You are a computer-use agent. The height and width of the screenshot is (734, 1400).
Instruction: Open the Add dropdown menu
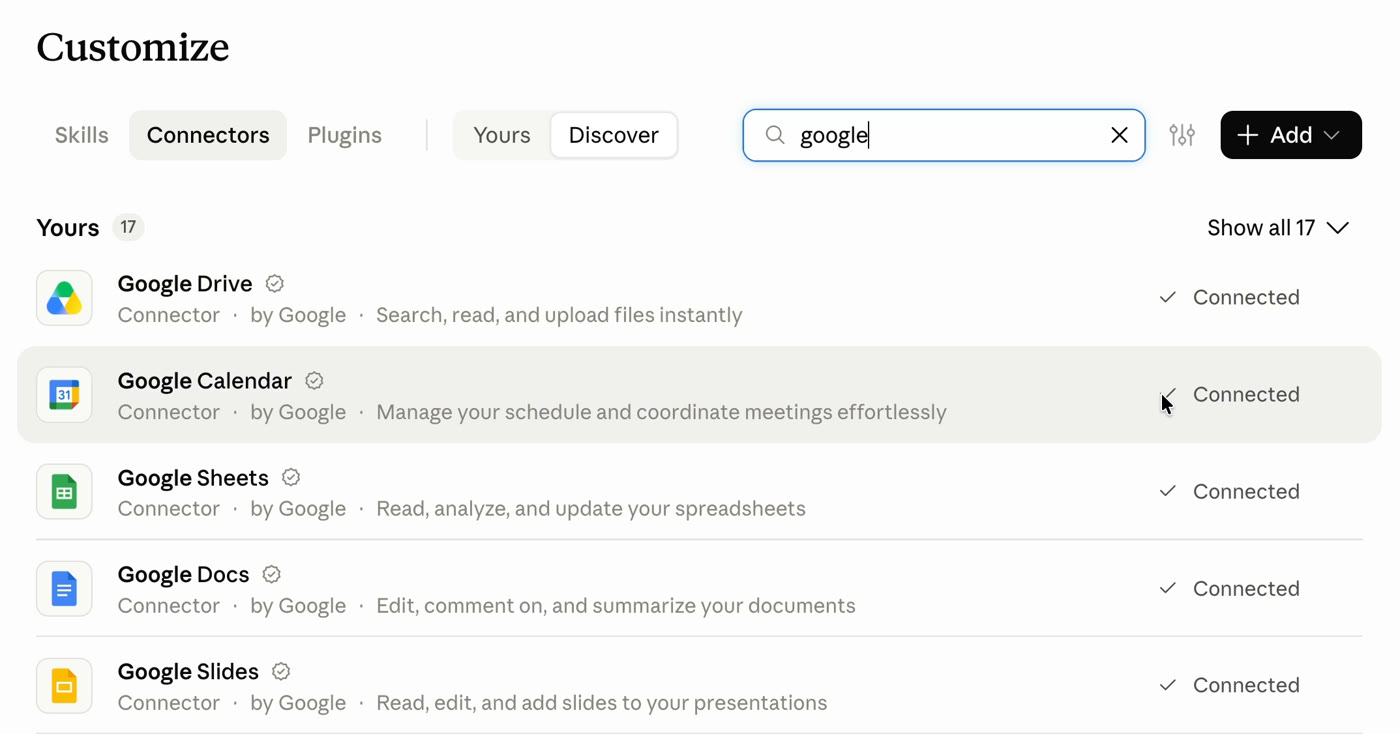(1291, 135)
